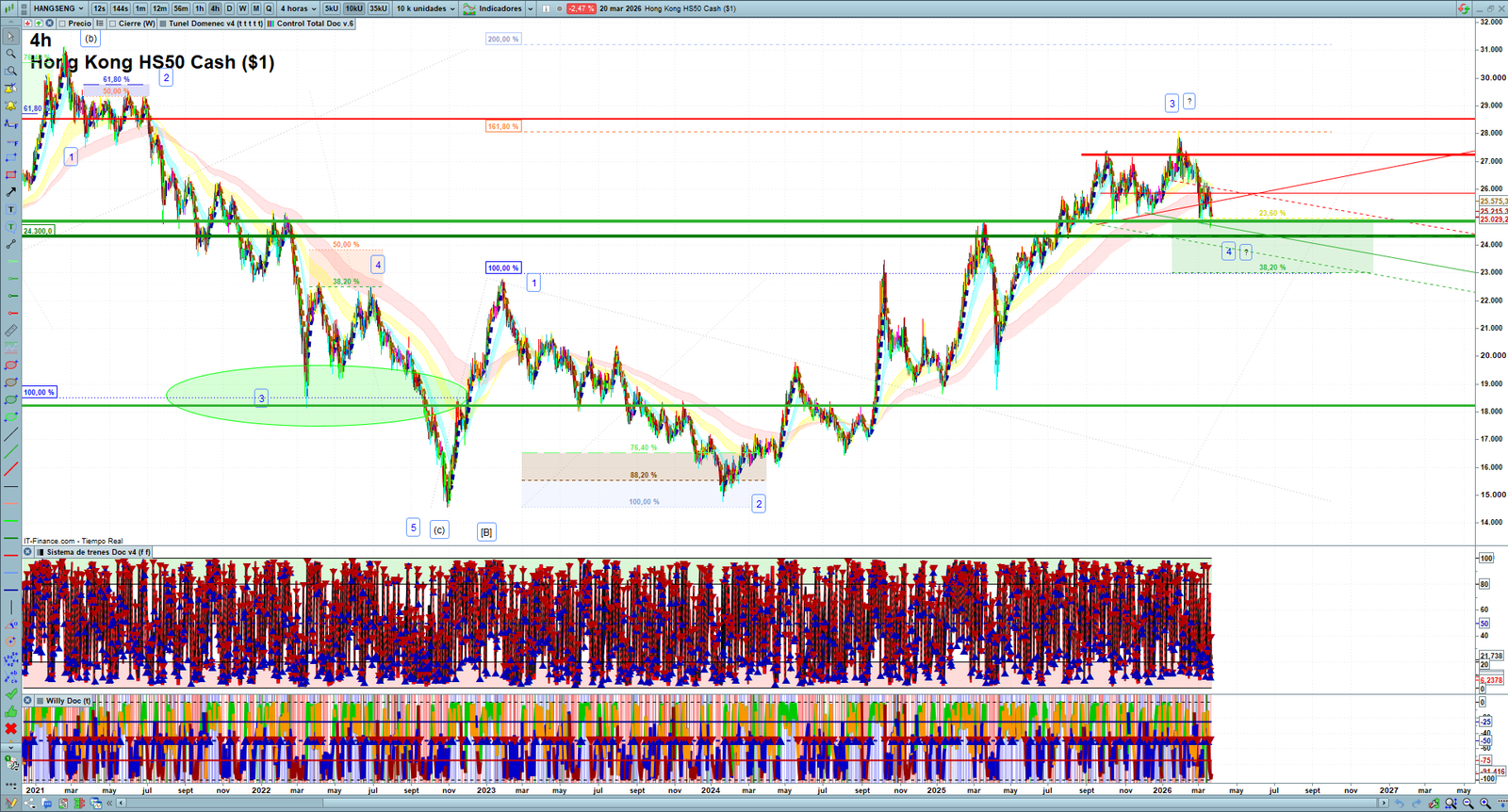Activate the magnifier zoom tool
Viewport: 1508px width, 812px height.
[10, 54]
